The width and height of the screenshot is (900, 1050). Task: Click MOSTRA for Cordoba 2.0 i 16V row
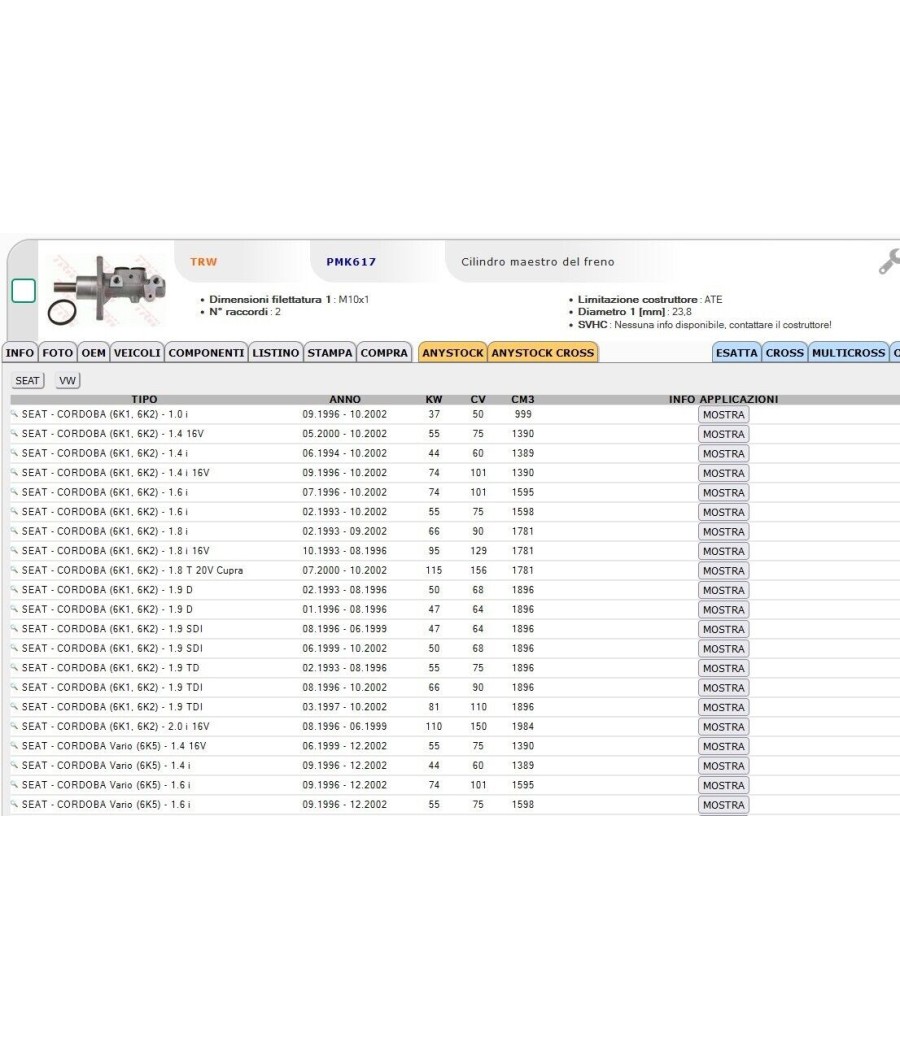coord(723,727)
